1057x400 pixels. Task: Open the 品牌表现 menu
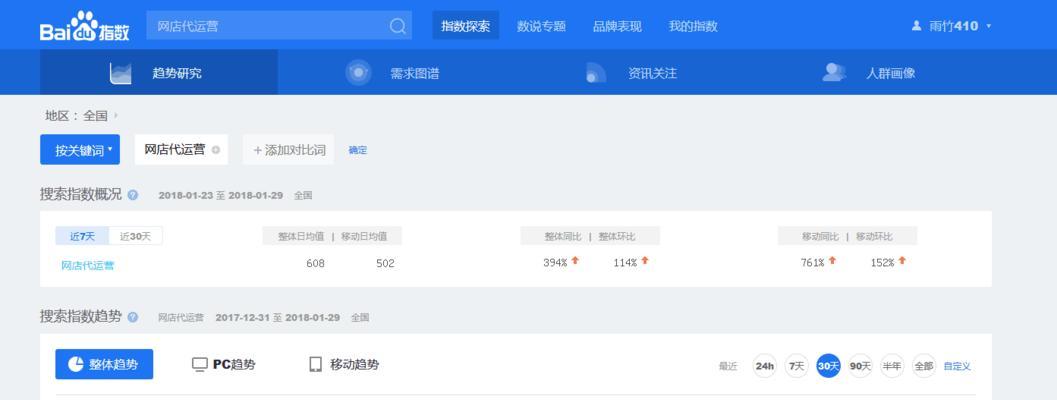(617, 26)
